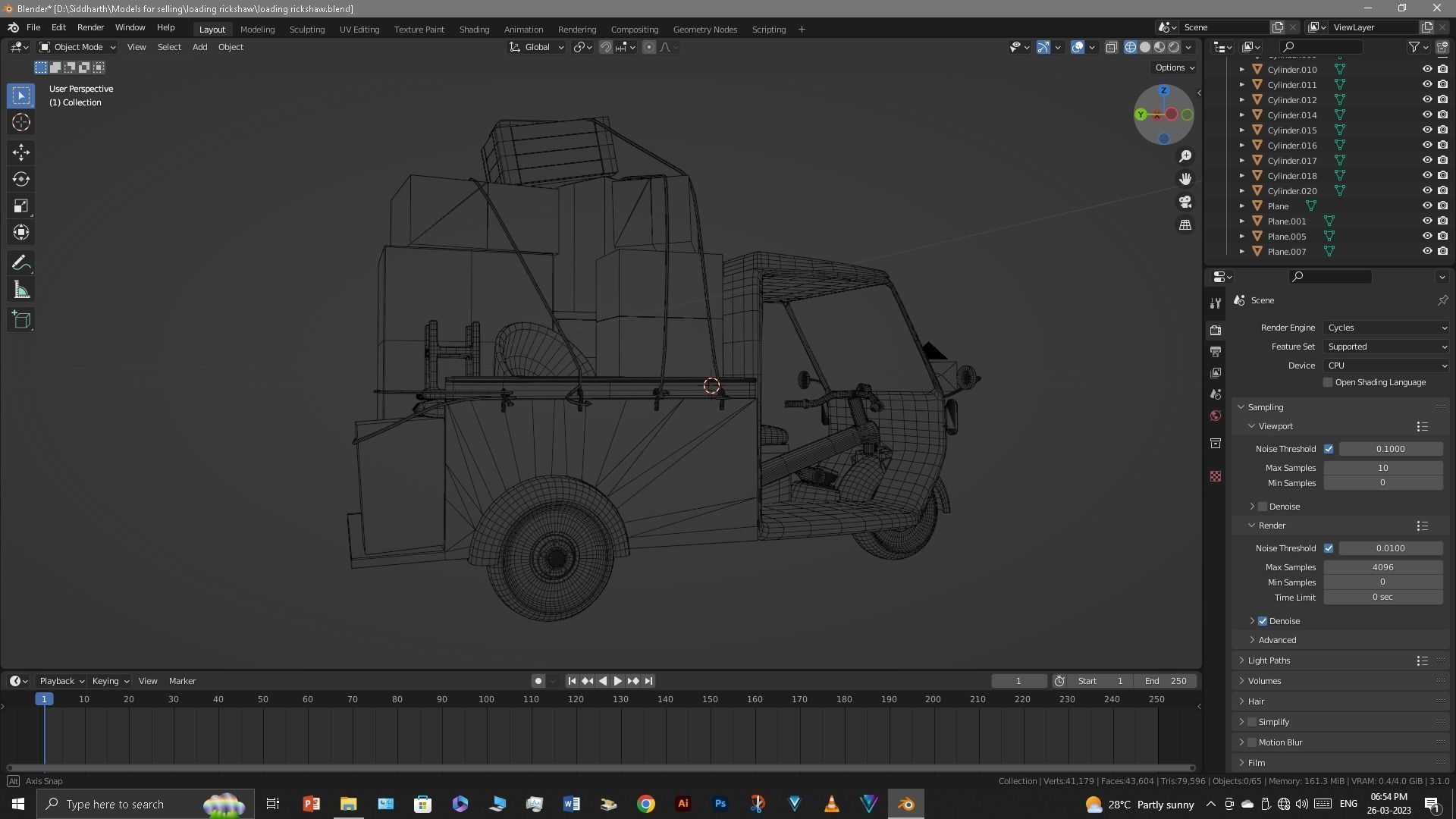1456x819 pixels.
Task: Disable Viewport Noise Threshold checkbox
Action: click(x=1329, y=449)
